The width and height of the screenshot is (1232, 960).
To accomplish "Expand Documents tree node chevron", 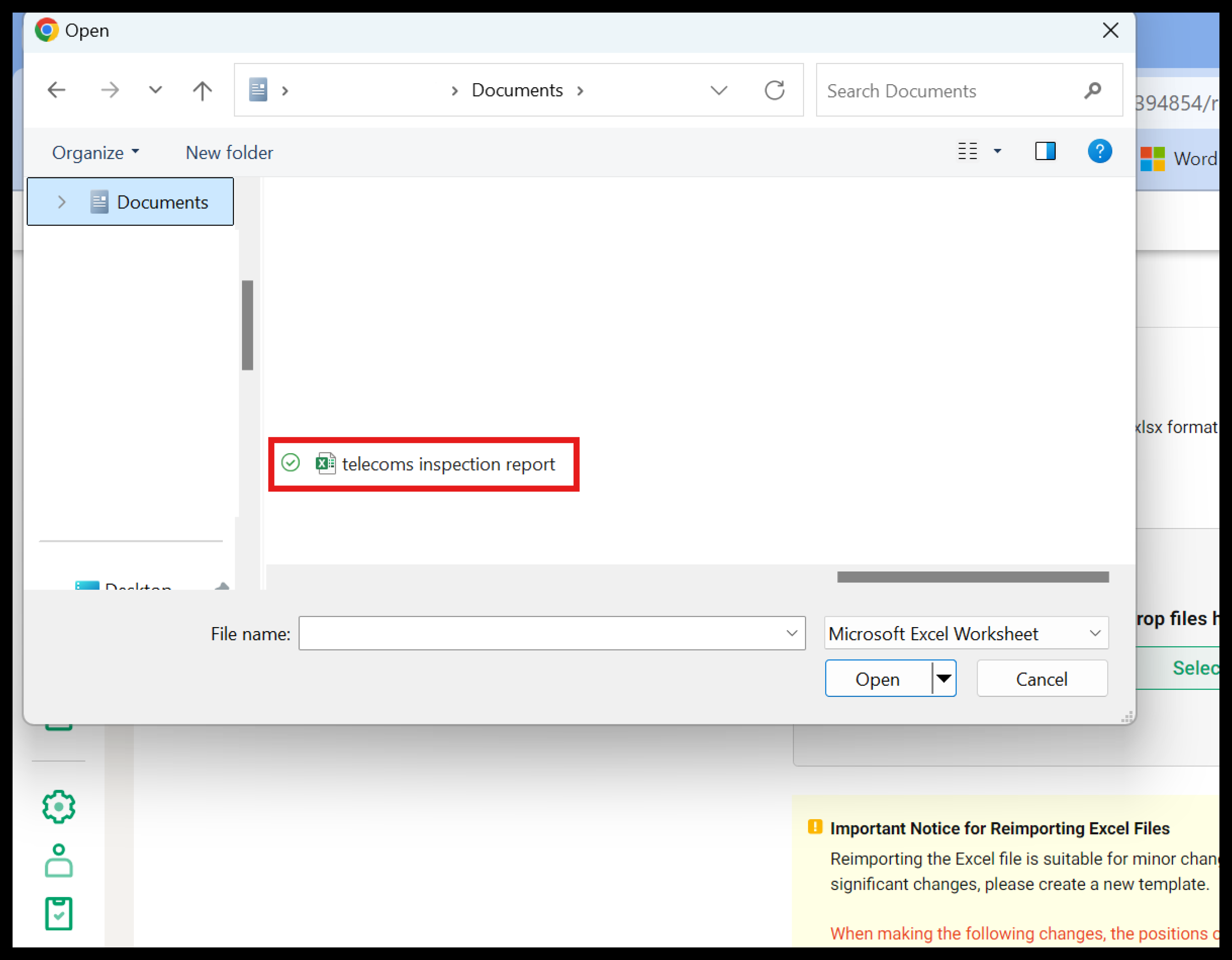I will click(62, 202).
